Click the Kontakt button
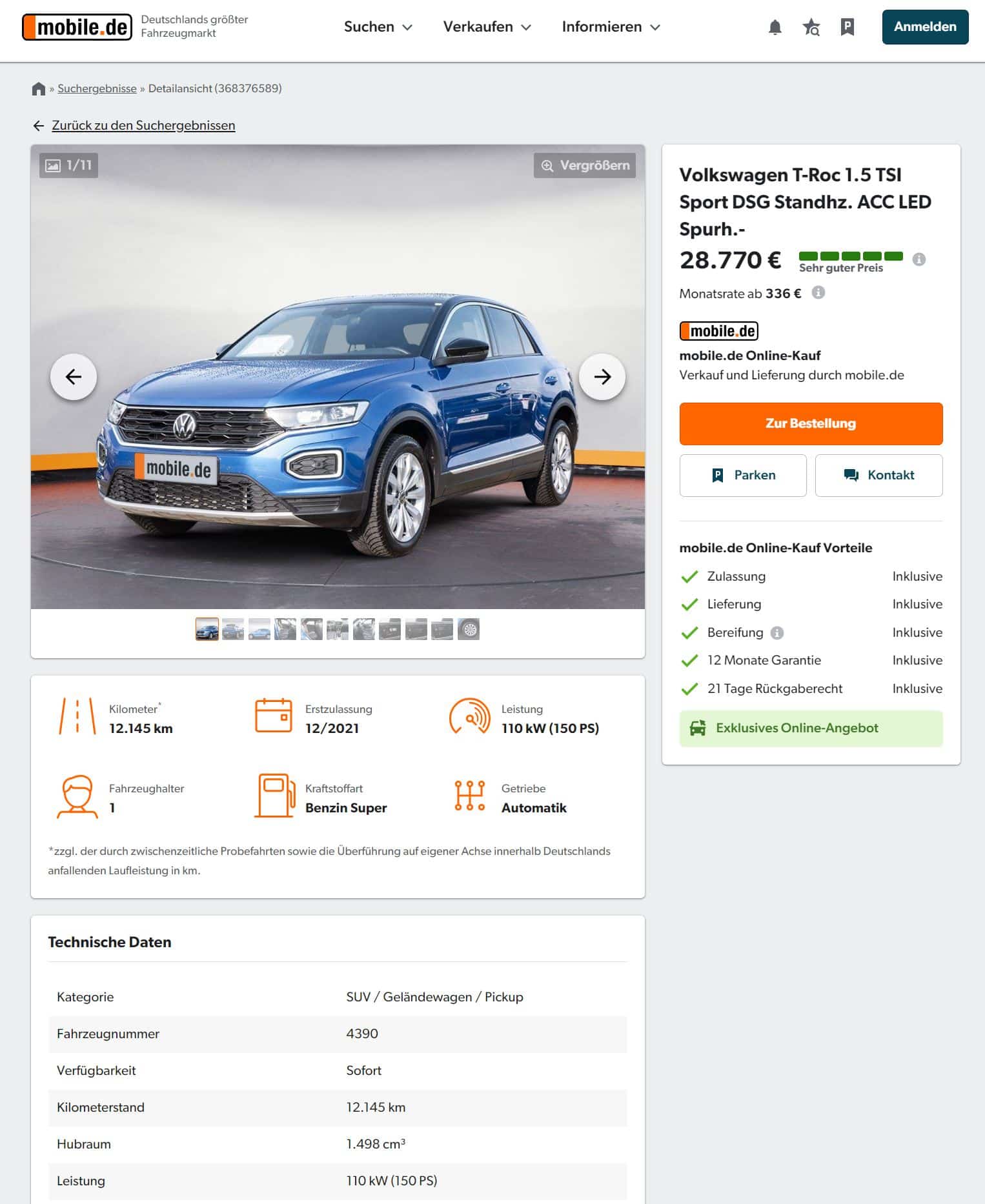The image size is (985, 1204). [x=878, y=476]
